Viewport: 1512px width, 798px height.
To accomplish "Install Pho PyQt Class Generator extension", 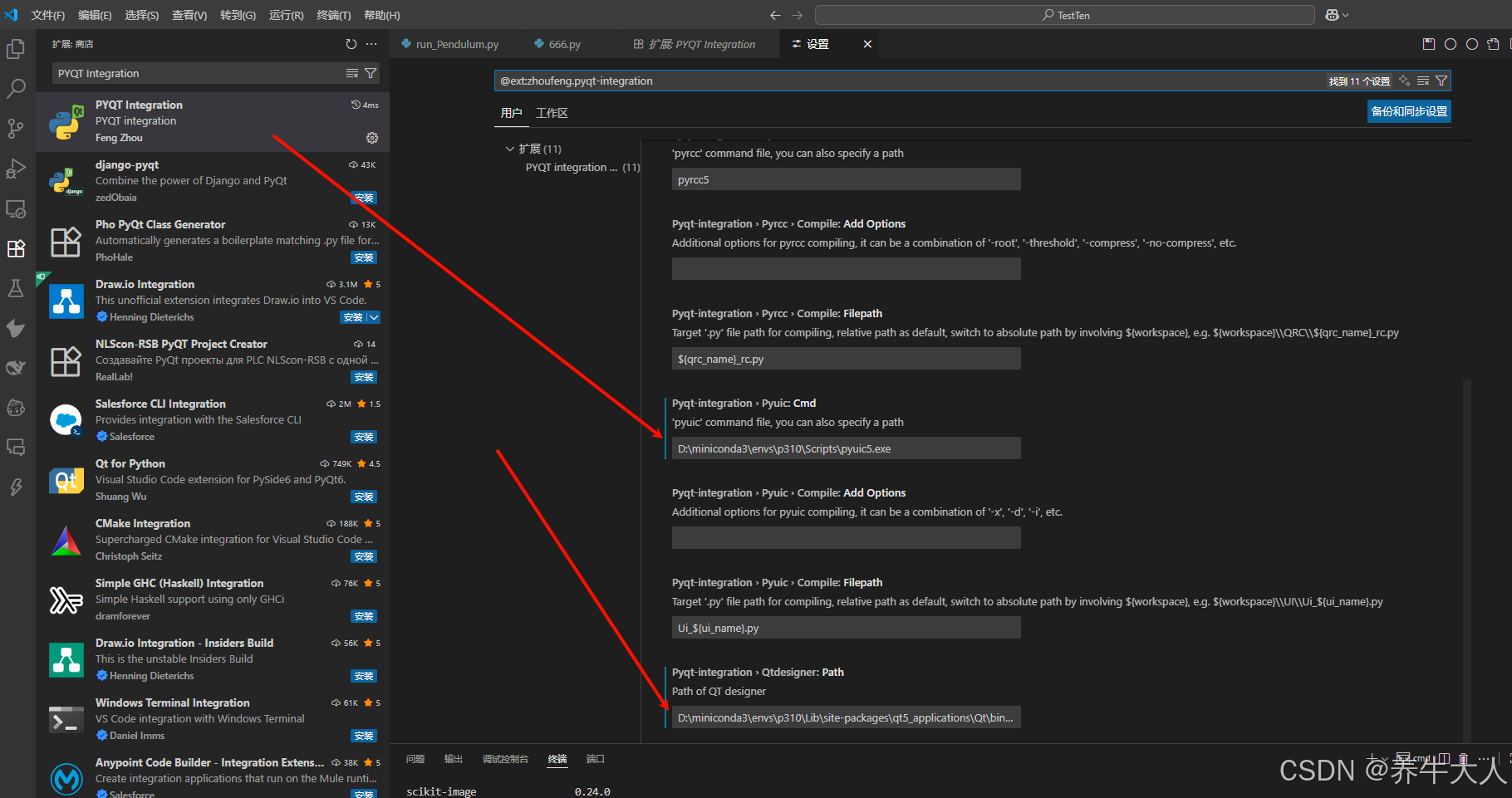I will [x=364, y=257].
